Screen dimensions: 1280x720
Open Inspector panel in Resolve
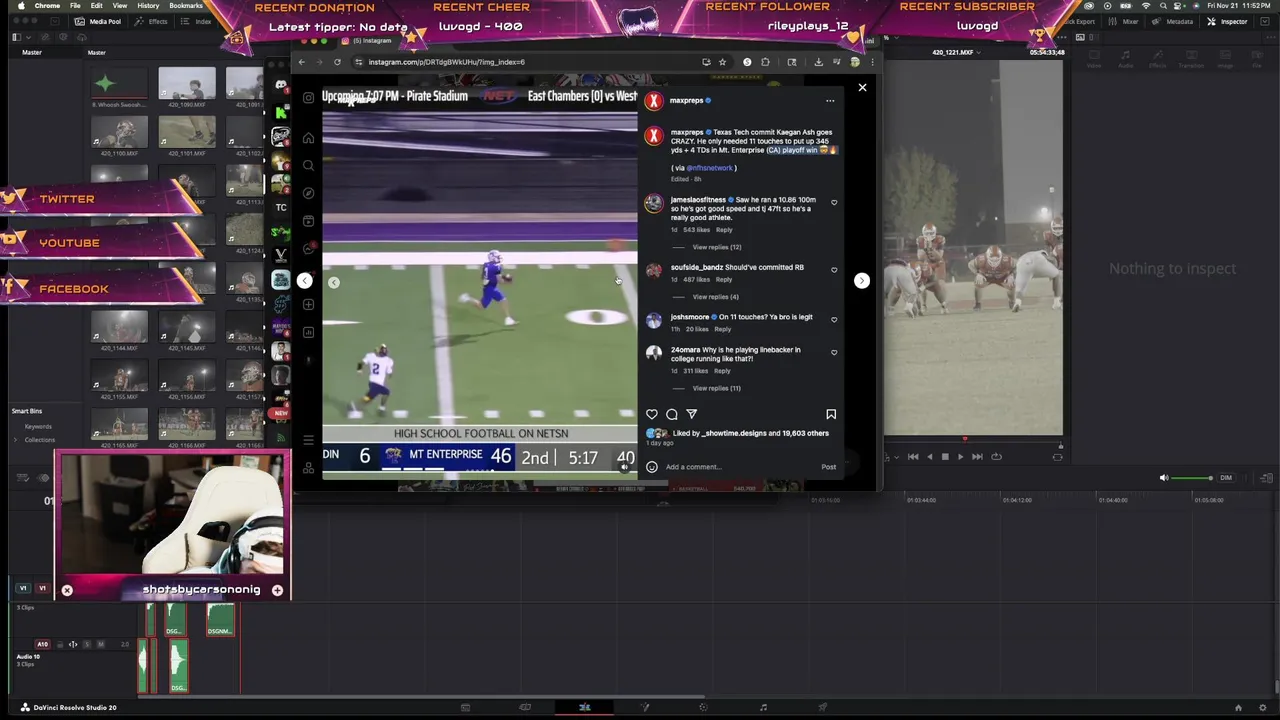point(1228,21)
